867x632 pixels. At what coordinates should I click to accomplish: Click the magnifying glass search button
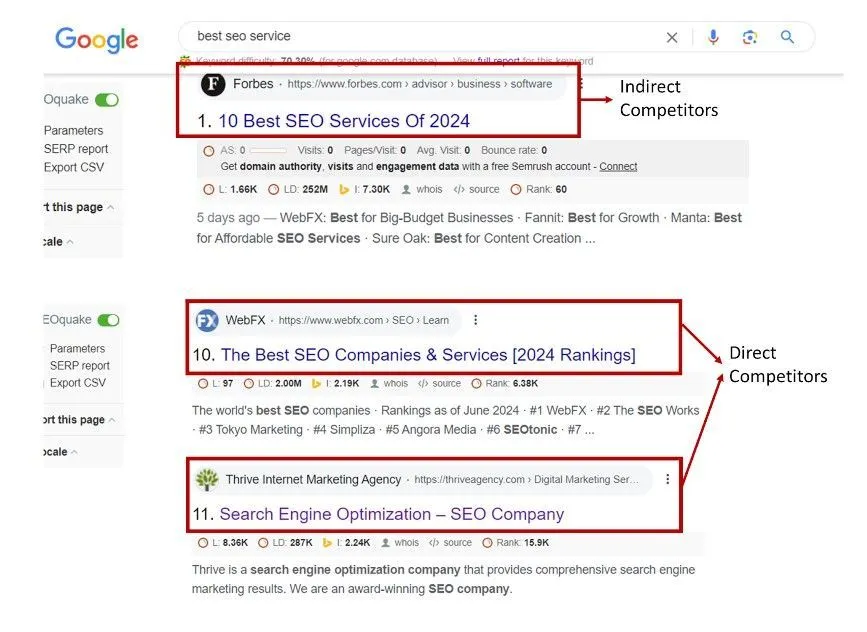click(788, 37)
